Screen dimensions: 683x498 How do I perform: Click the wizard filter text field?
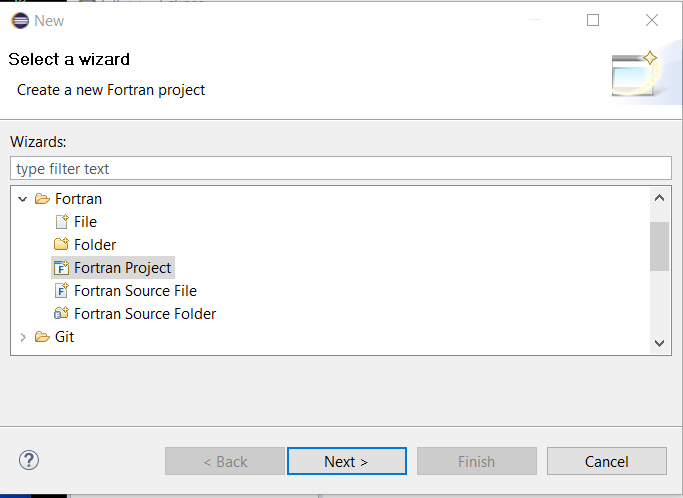341,168
